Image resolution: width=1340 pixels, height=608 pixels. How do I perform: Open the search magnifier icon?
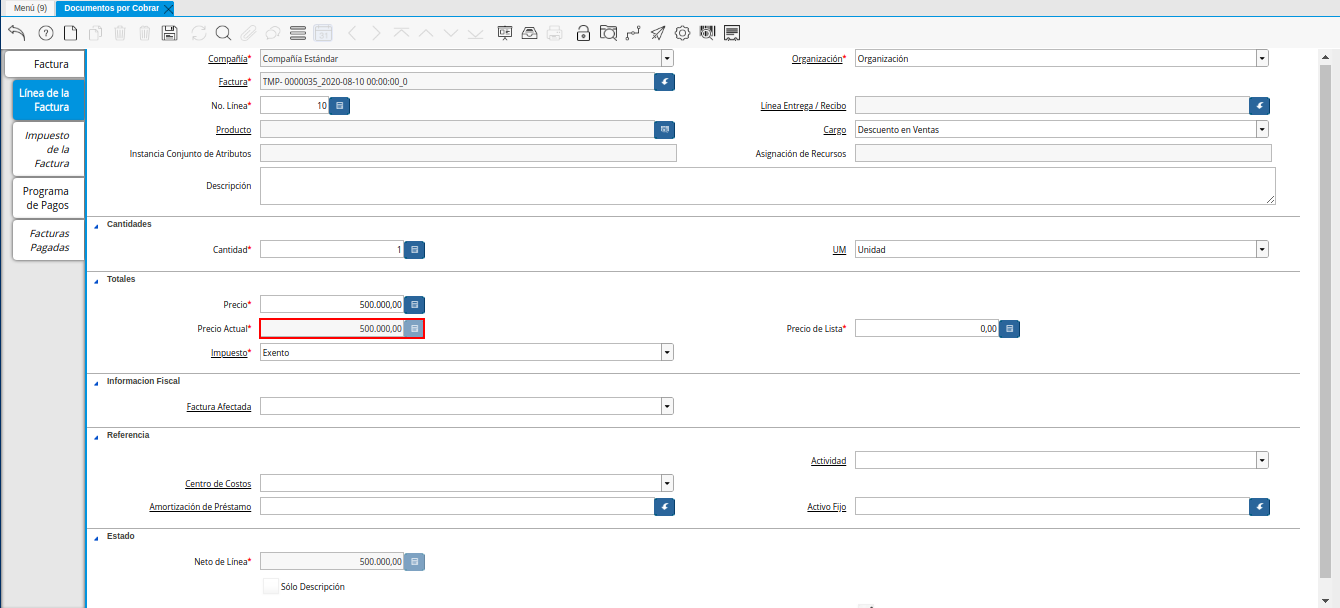(x=223, y=33)
